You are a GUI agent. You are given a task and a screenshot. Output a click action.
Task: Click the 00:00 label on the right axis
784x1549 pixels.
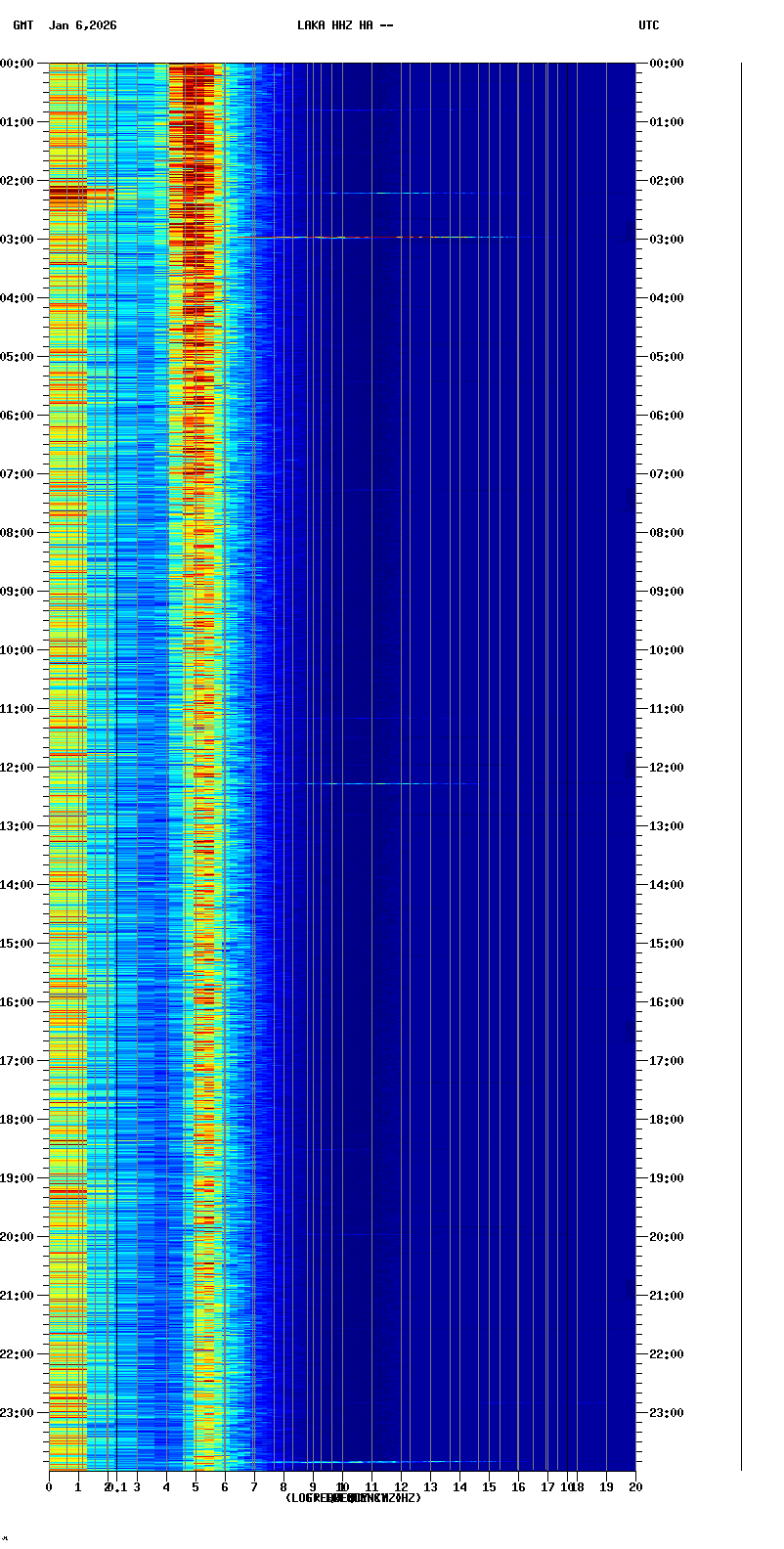click(x=667, y=64)
